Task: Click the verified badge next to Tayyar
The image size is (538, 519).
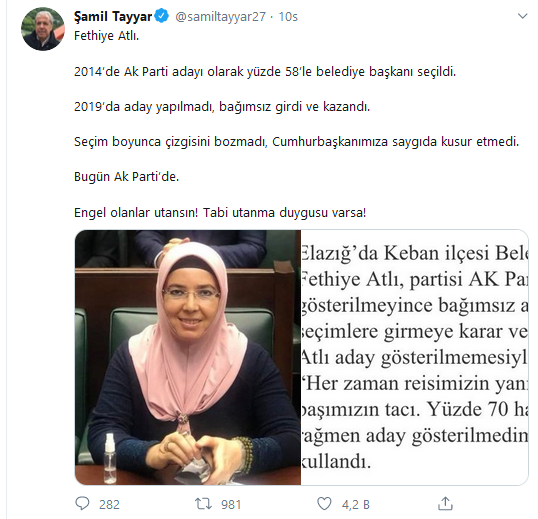Action: coord(162,16)
